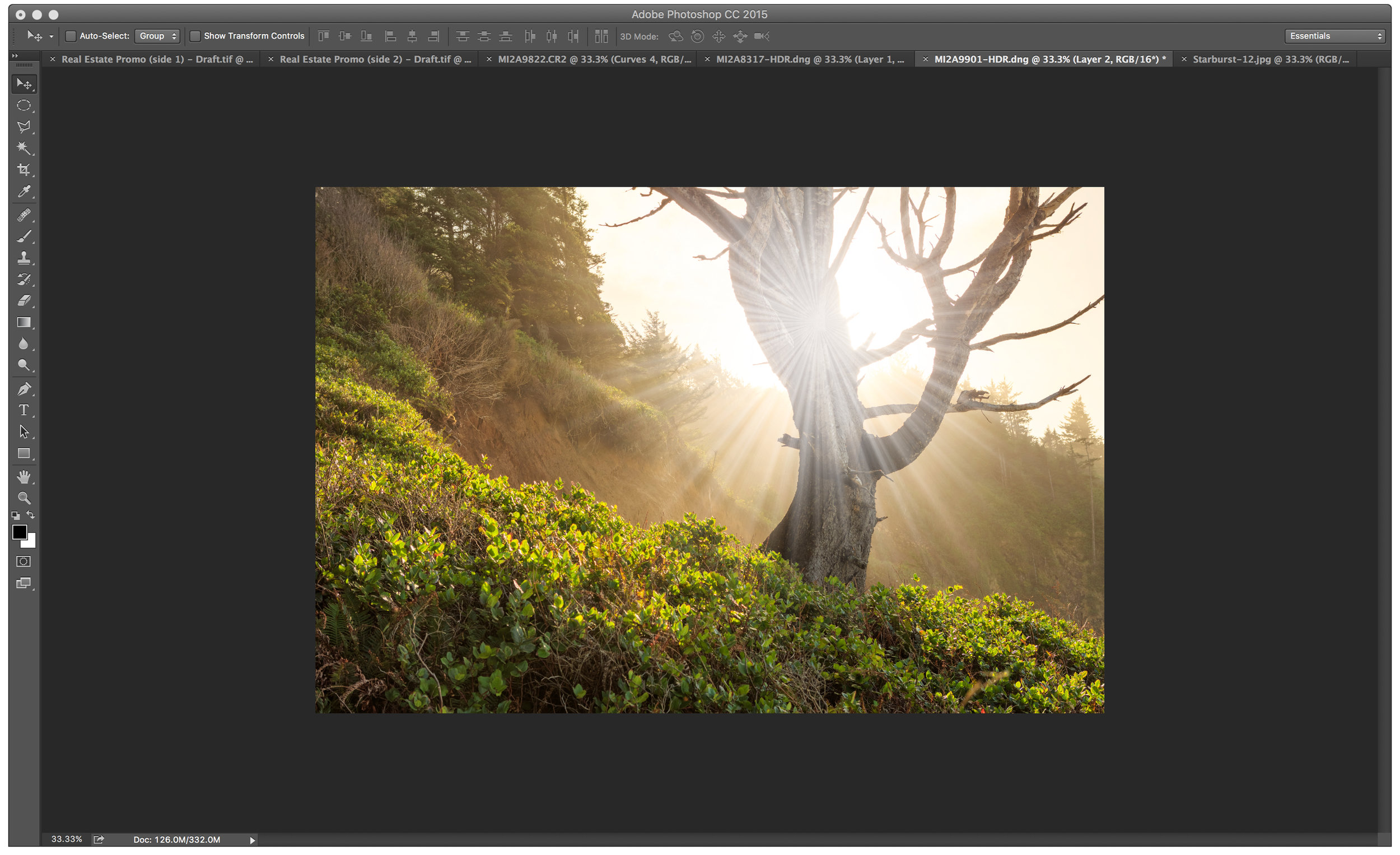The width and height of the screenshot is (1400, 855).
Task: Switch to Real Estate Promo (side 2) tab
Action: pyautogui.click(x=375, y=59)
